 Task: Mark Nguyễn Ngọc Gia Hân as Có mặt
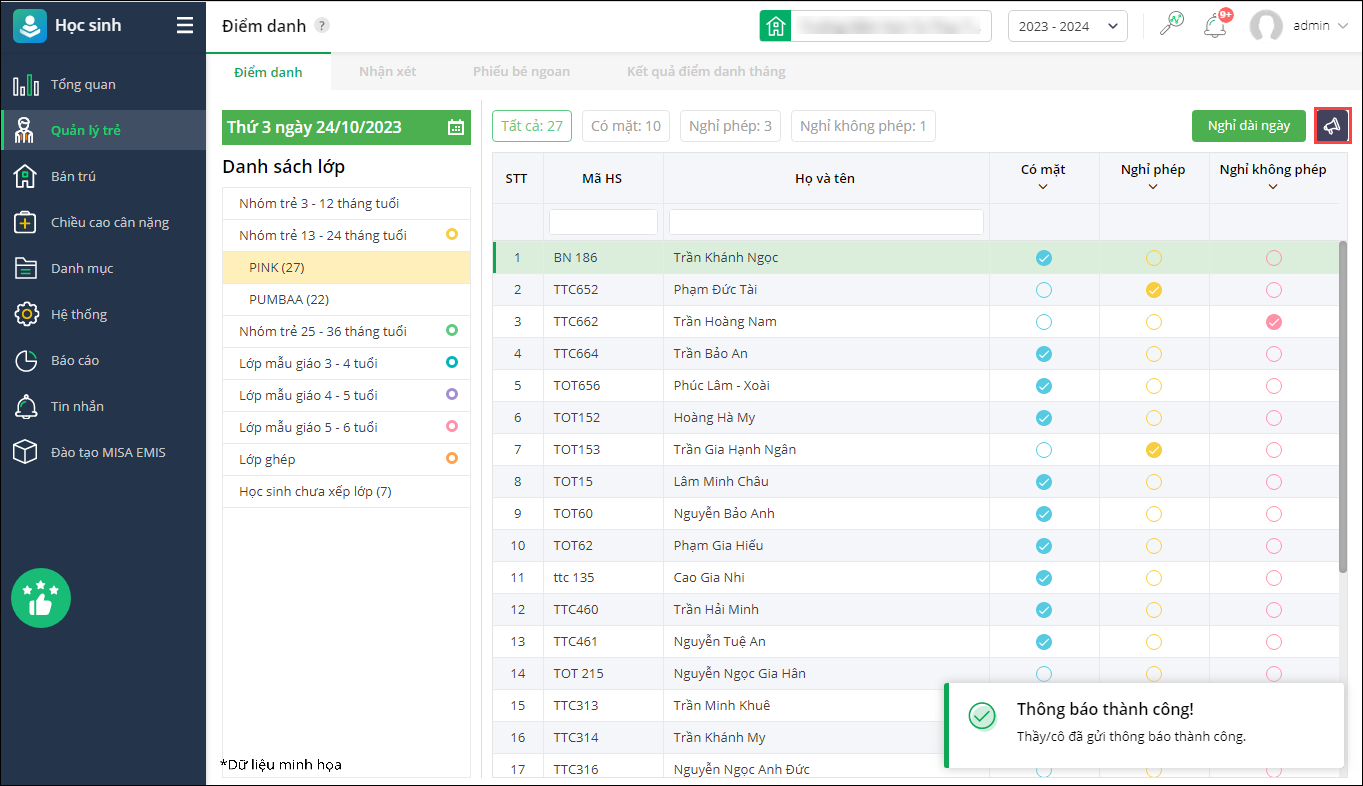(1044, 674)
